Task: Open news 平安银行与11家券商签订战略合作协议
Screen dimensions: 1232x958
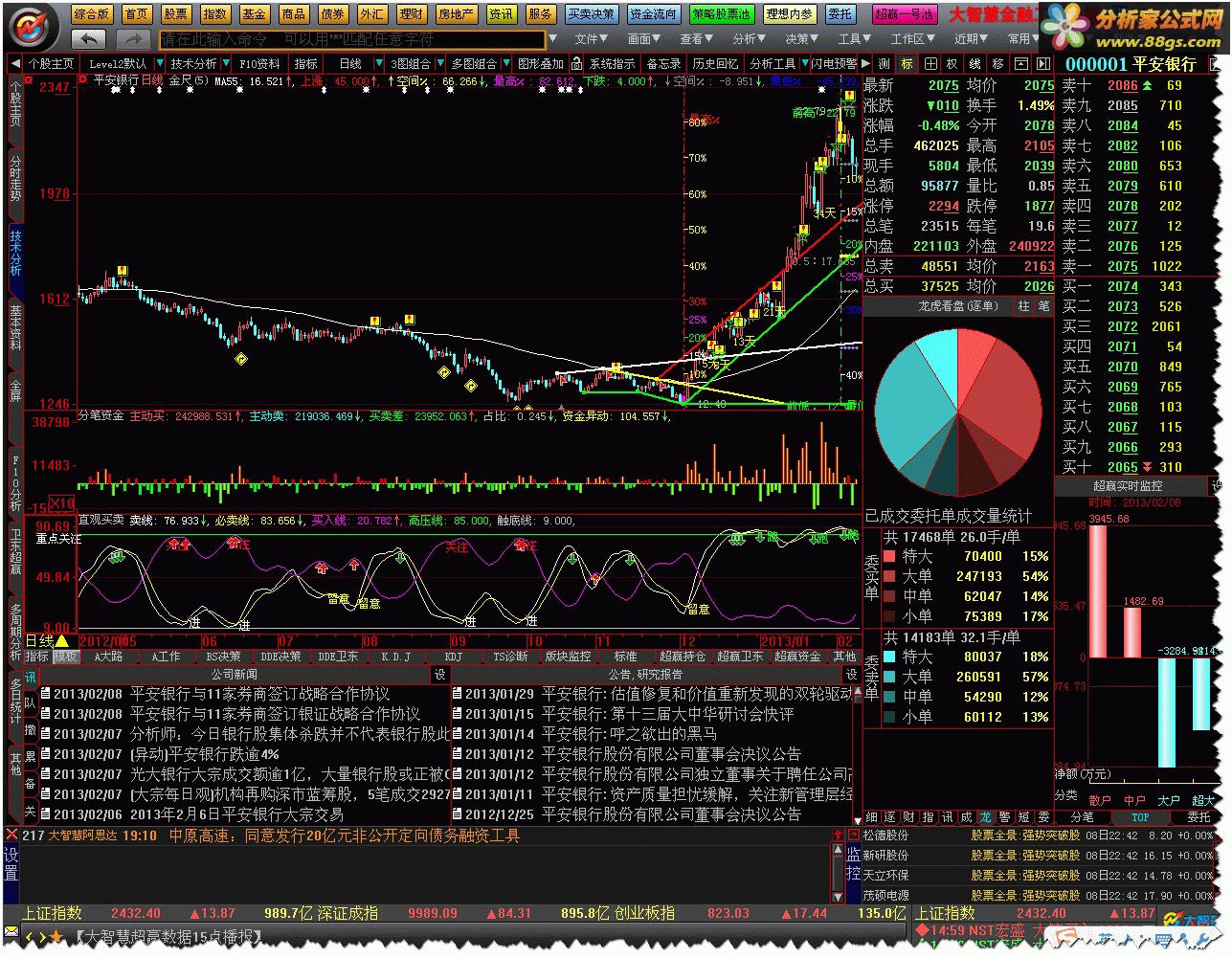Action: (x=259, y=694)
